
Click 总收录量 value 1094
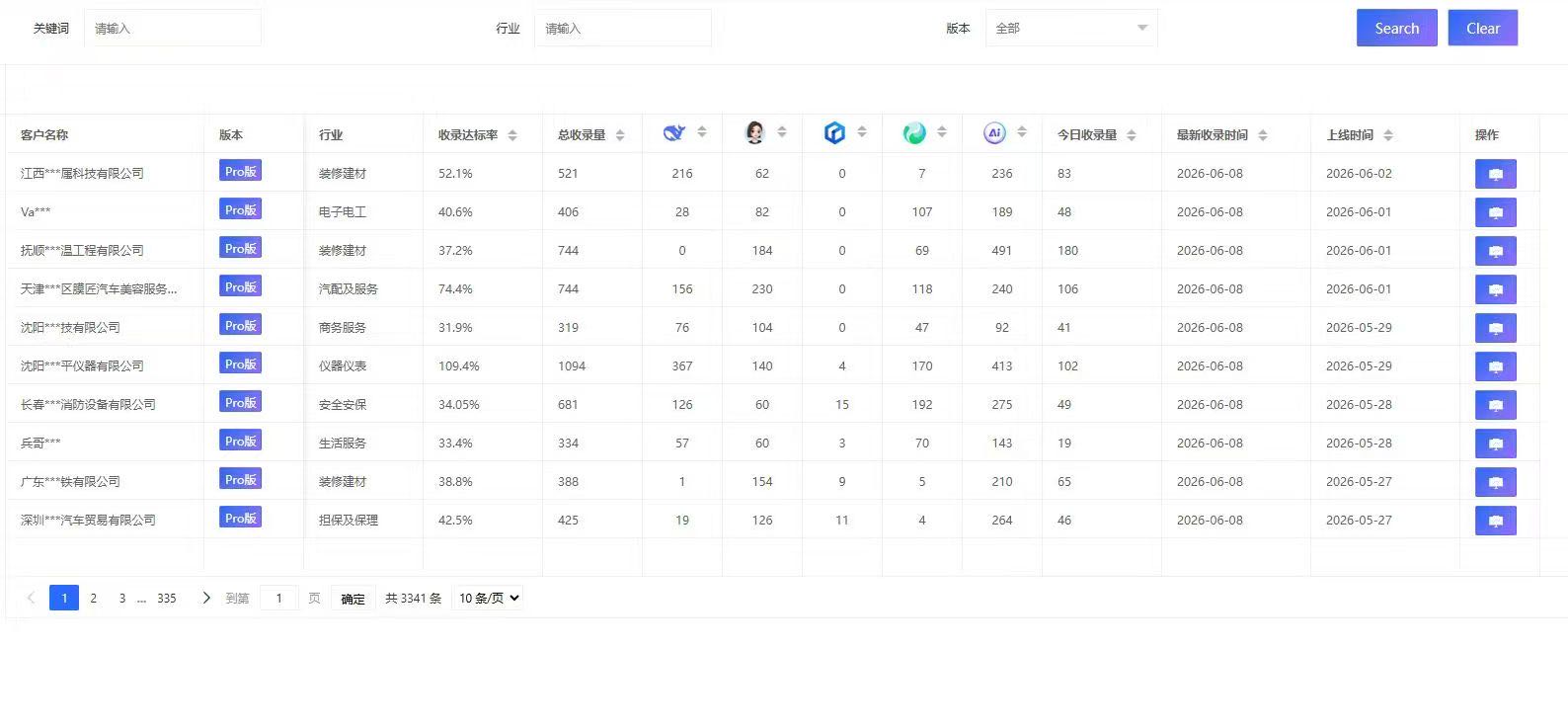click(572, 366)
